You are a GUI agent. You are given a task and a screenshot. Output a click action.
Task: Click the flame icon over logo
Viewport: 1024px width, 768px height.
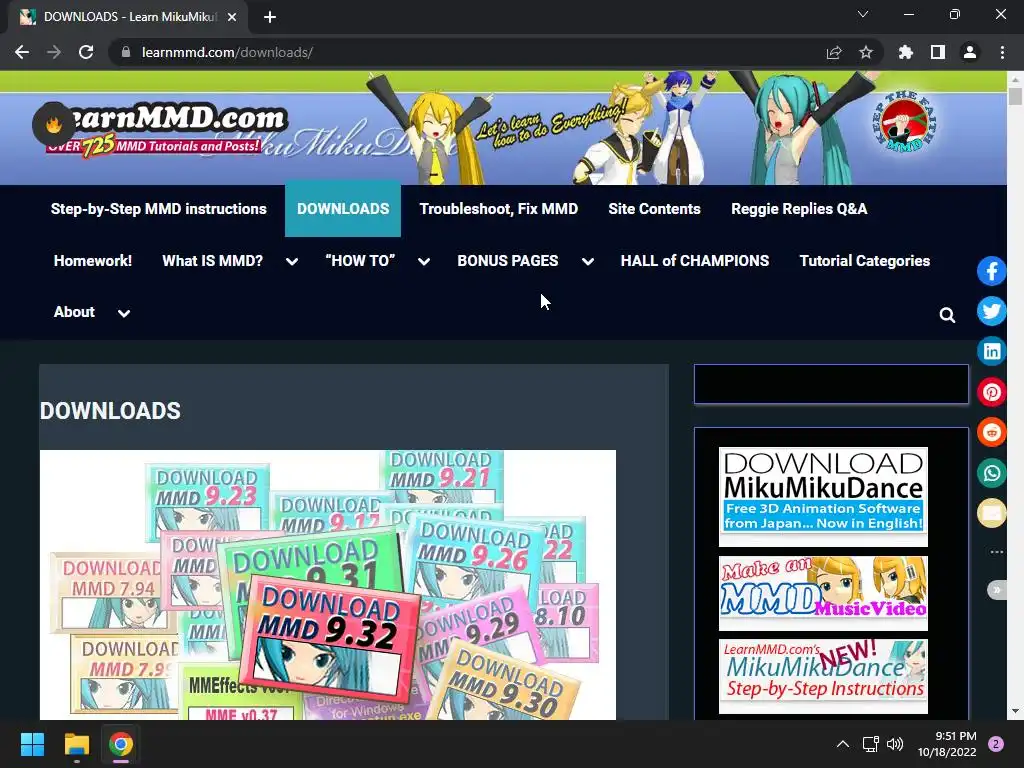pyautogui.click(x=54, y=123)
